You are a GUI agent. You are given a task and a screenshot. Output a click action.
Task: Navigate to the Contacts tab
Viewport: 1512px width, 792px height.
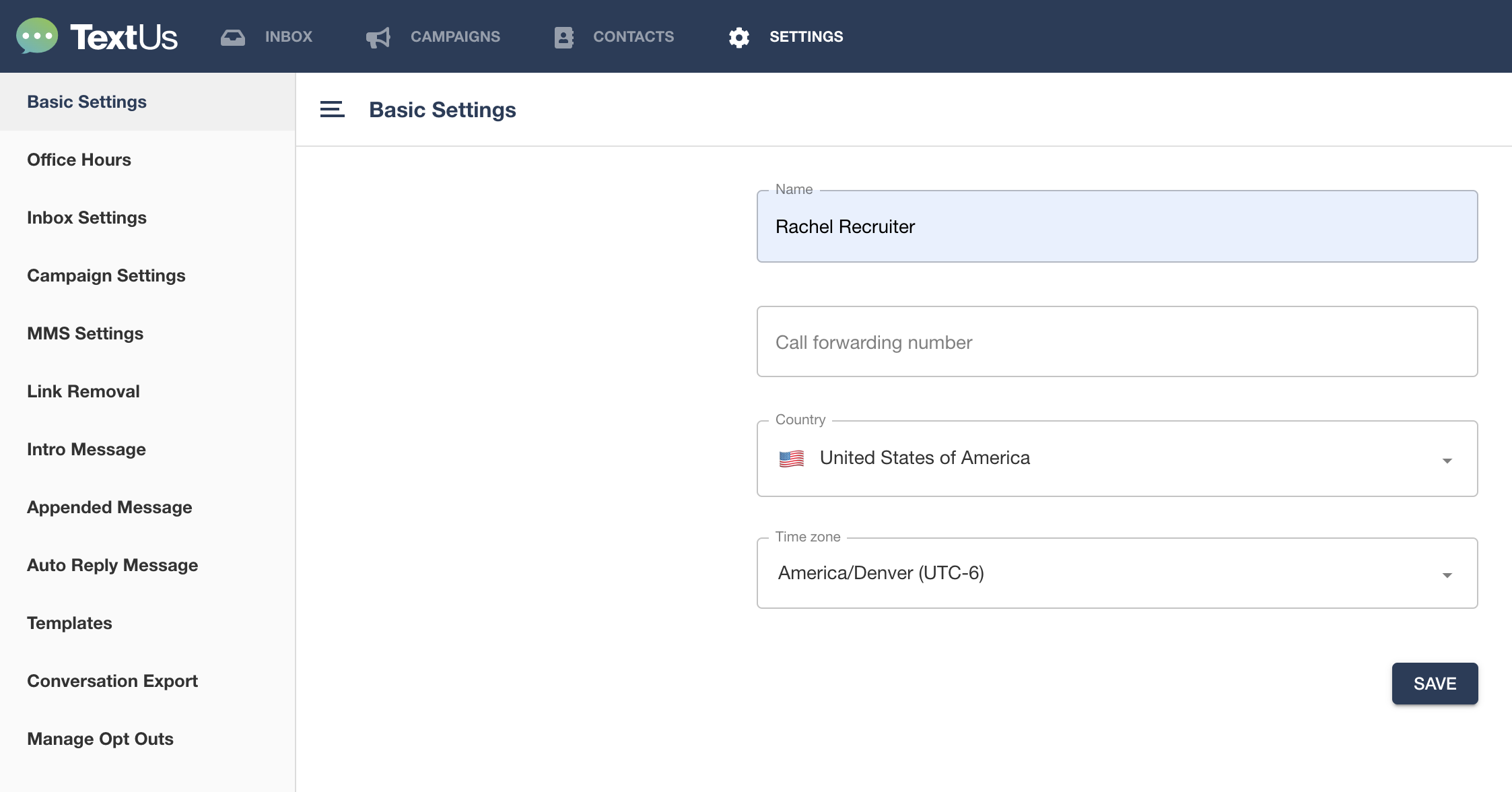pos(633,37)
